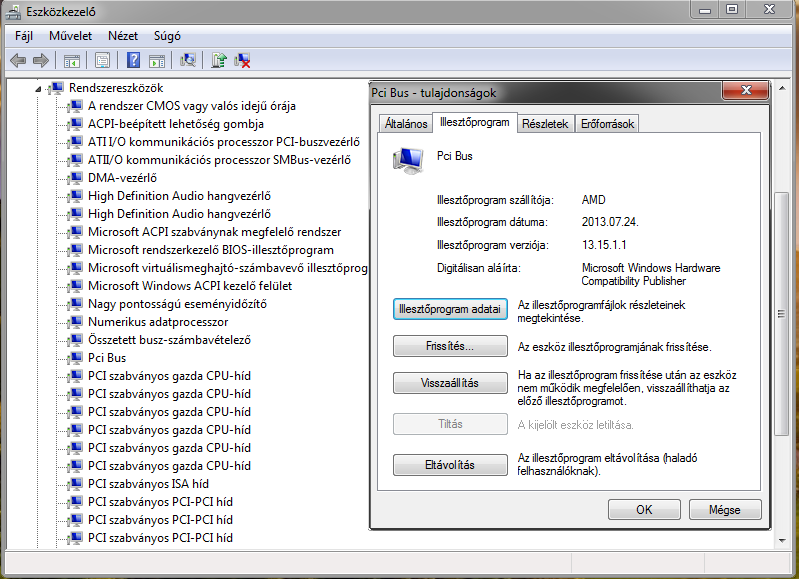Click Microsoft Windows Hardware Compatibility Publisher text
Image resolution: width=799 pixels, height=579 pixels.
point(651,274)
